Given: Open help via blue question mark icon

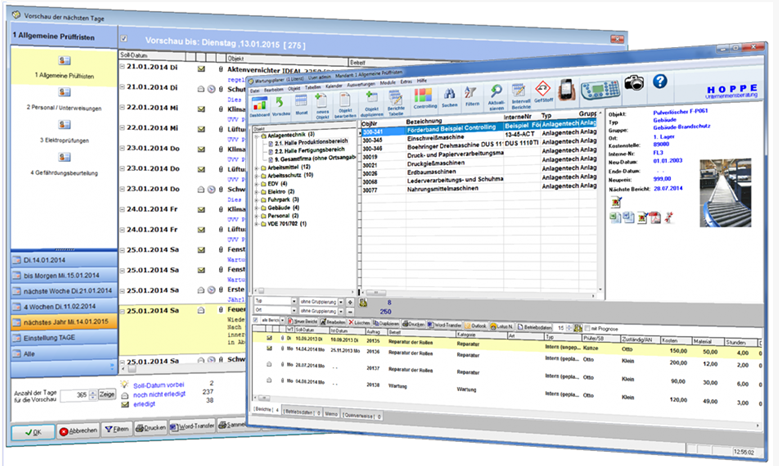Looking at the screenshot, I should coord(660,81).
